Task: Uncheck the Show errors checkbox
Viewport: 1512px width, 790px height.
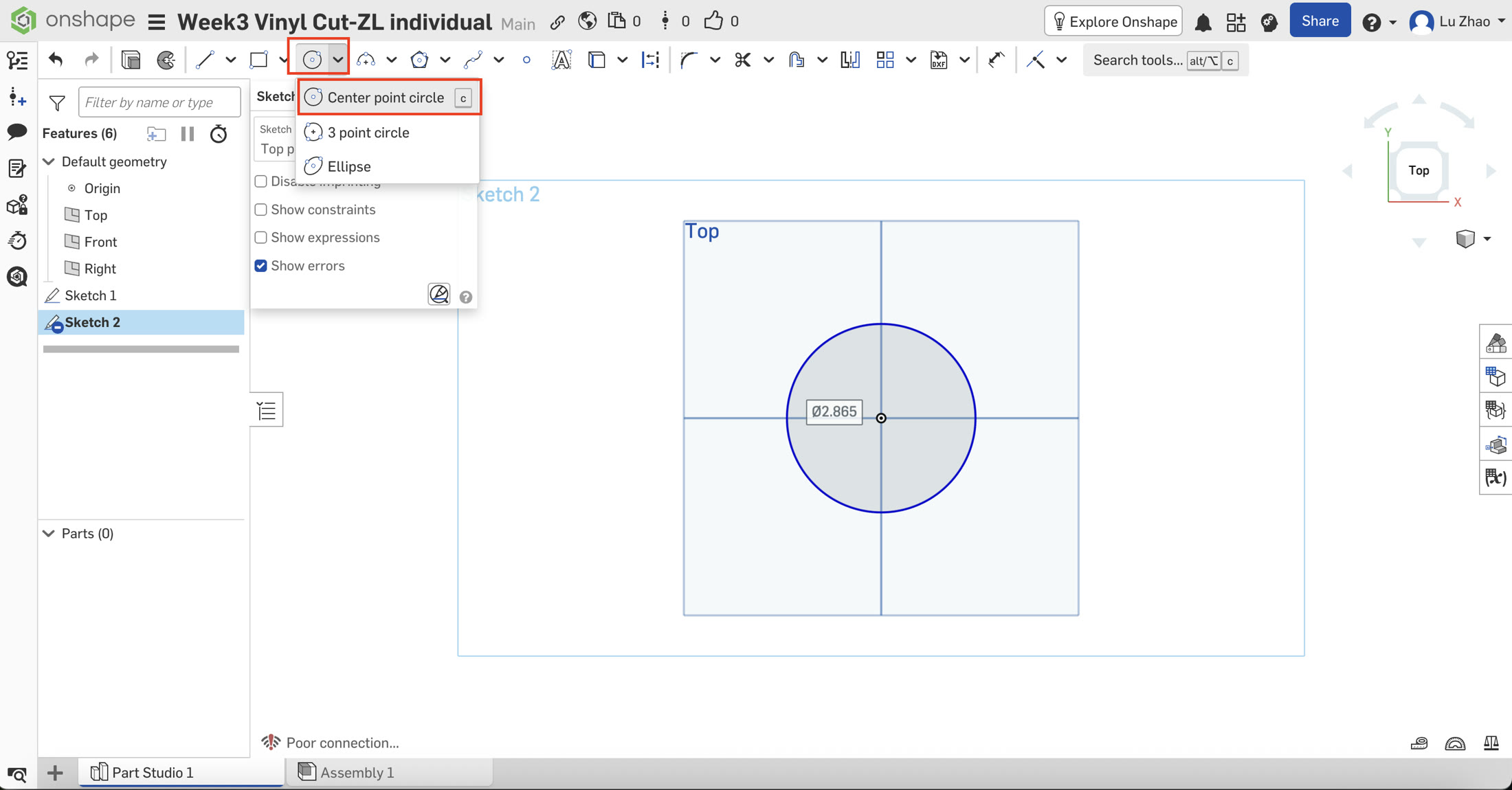Action: click(261, 266)
